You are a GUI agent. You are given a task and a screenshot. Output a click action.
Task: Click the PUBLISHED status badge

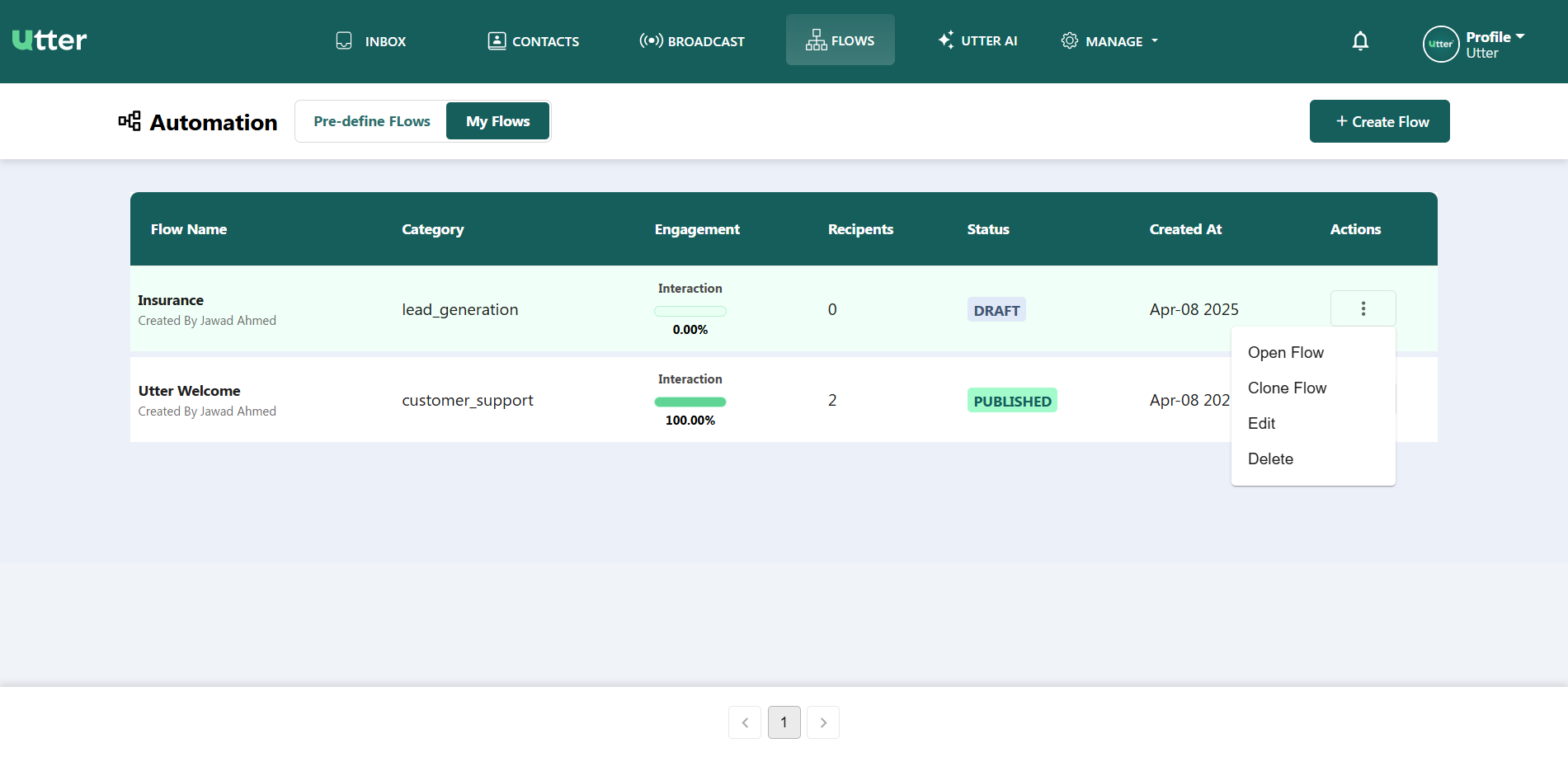pos(1012,401)
